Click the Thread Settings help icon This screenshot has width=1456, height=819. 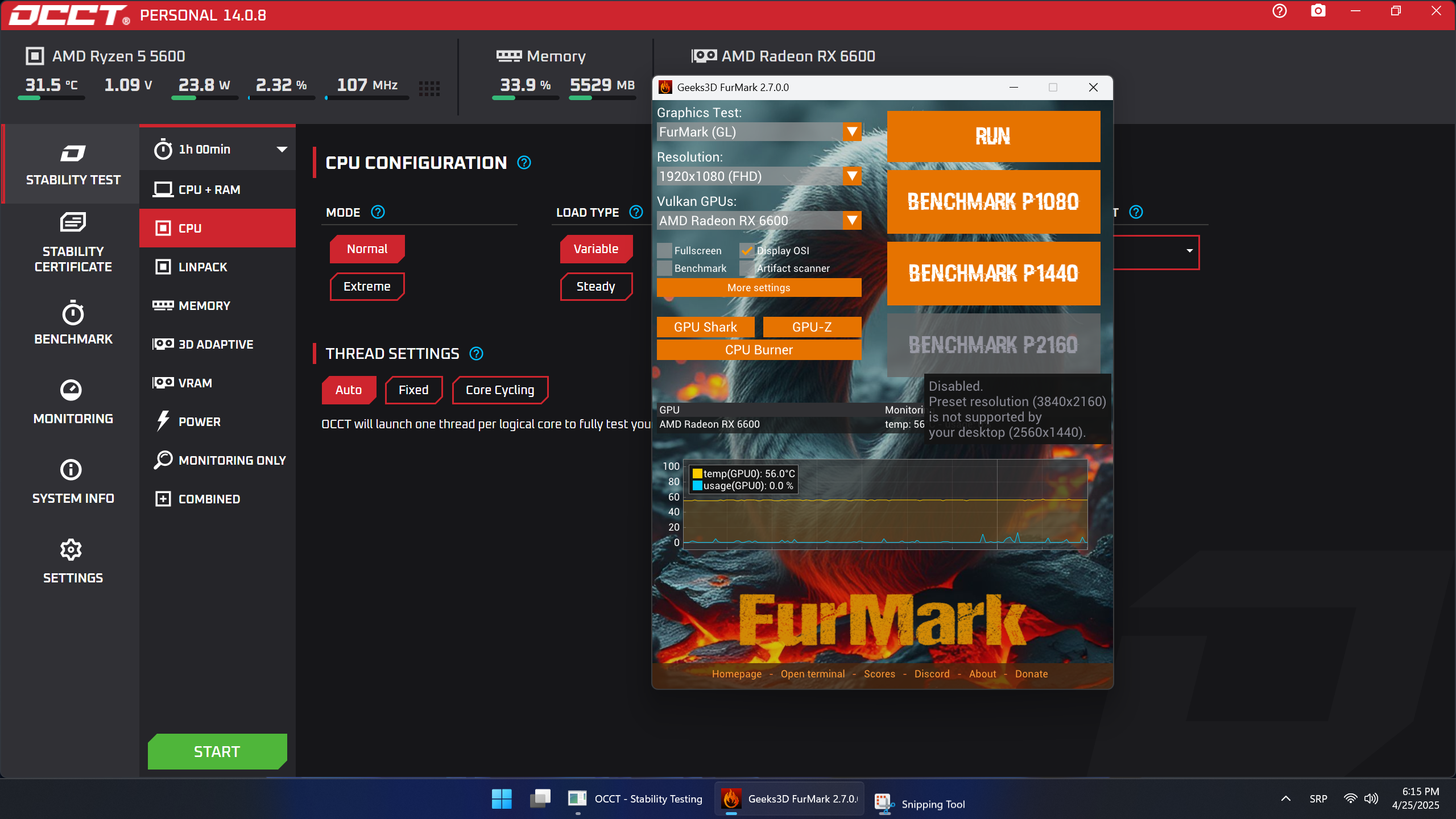point(477,354)
